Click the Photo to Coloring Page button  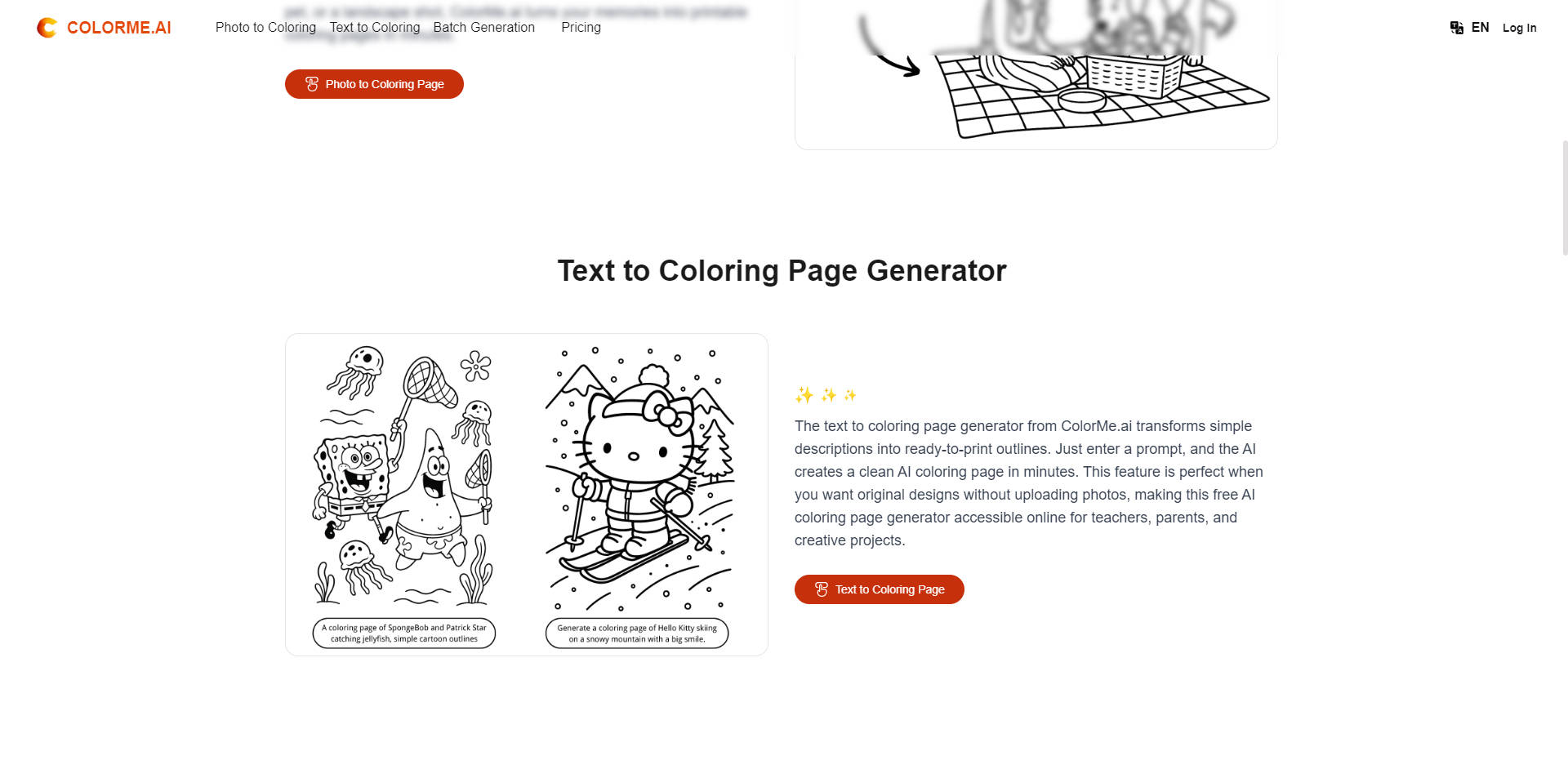(x=373, y=83)
